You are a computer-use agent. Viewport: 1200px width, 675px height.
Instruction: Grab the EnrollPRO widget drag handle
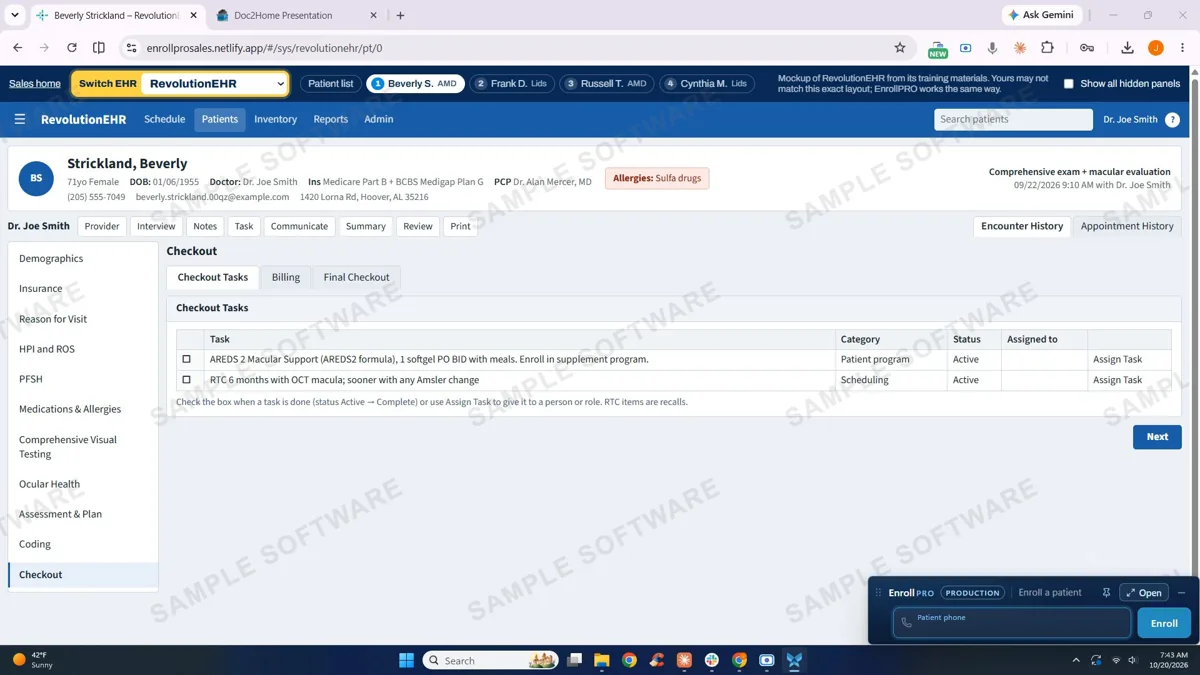pyautogui.click(x=878, y=593)
